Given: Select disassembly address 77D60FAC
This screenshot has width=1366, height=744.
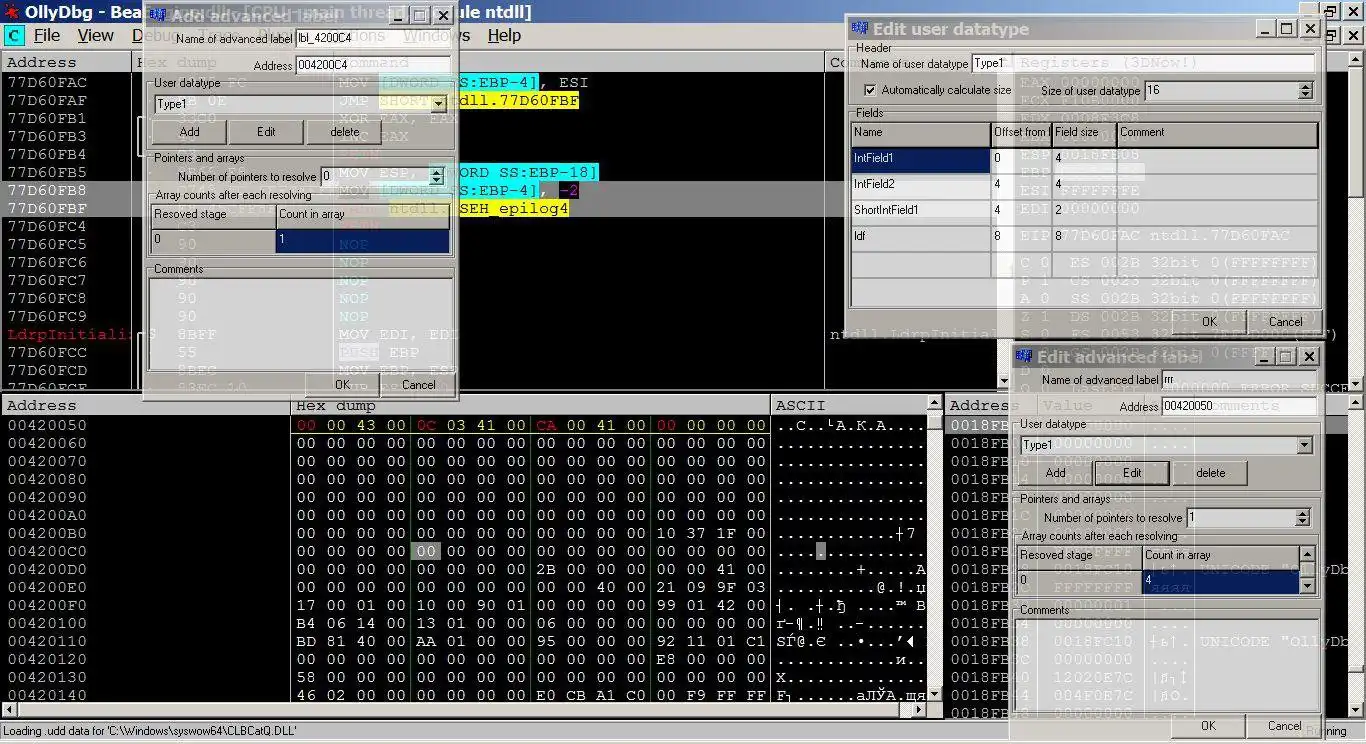Looking at the screenshot, I should pyautogui.click(x=47, y=82).
